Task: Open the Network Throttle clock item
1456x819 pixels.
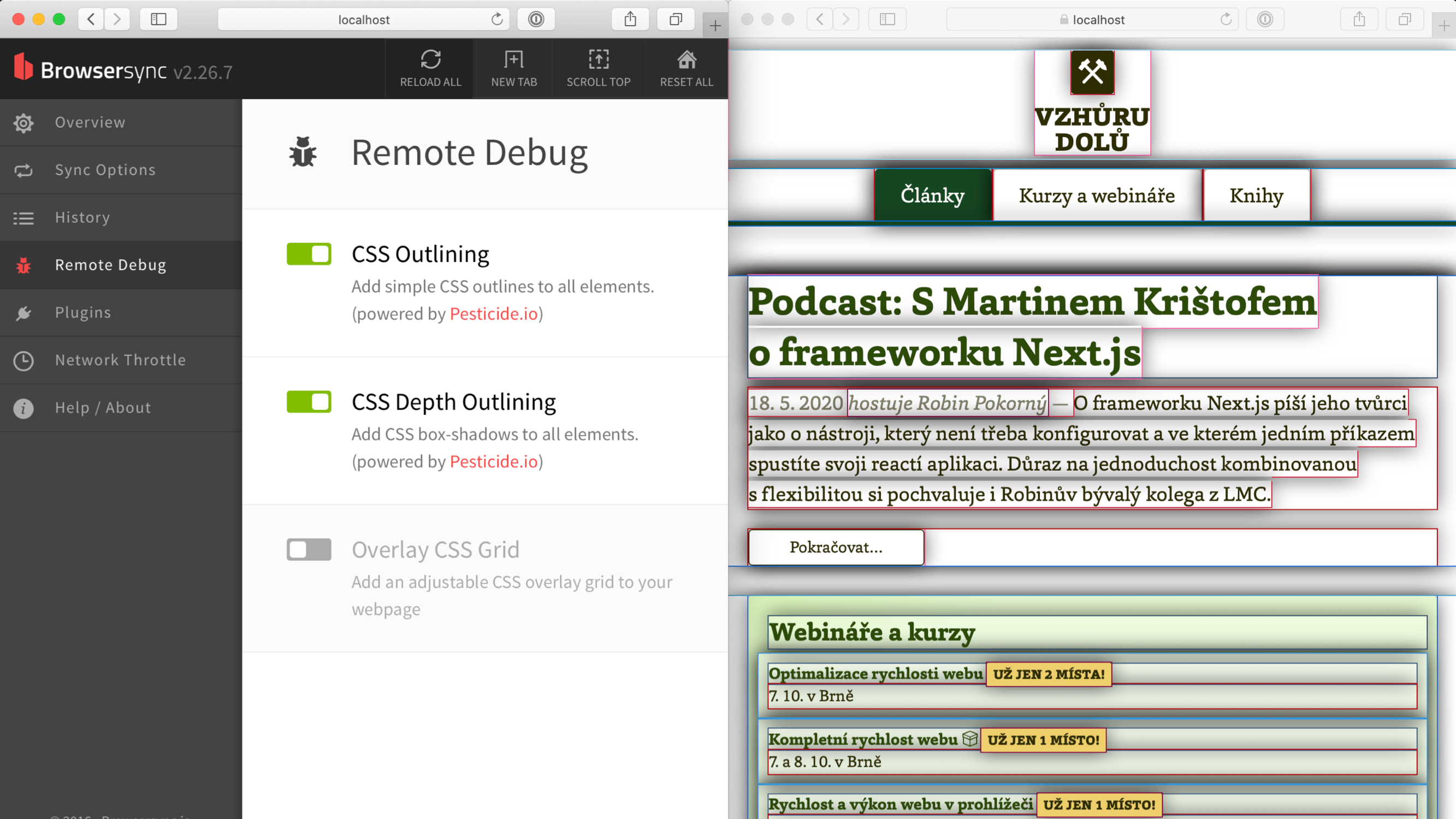Action: click(23, 360)
